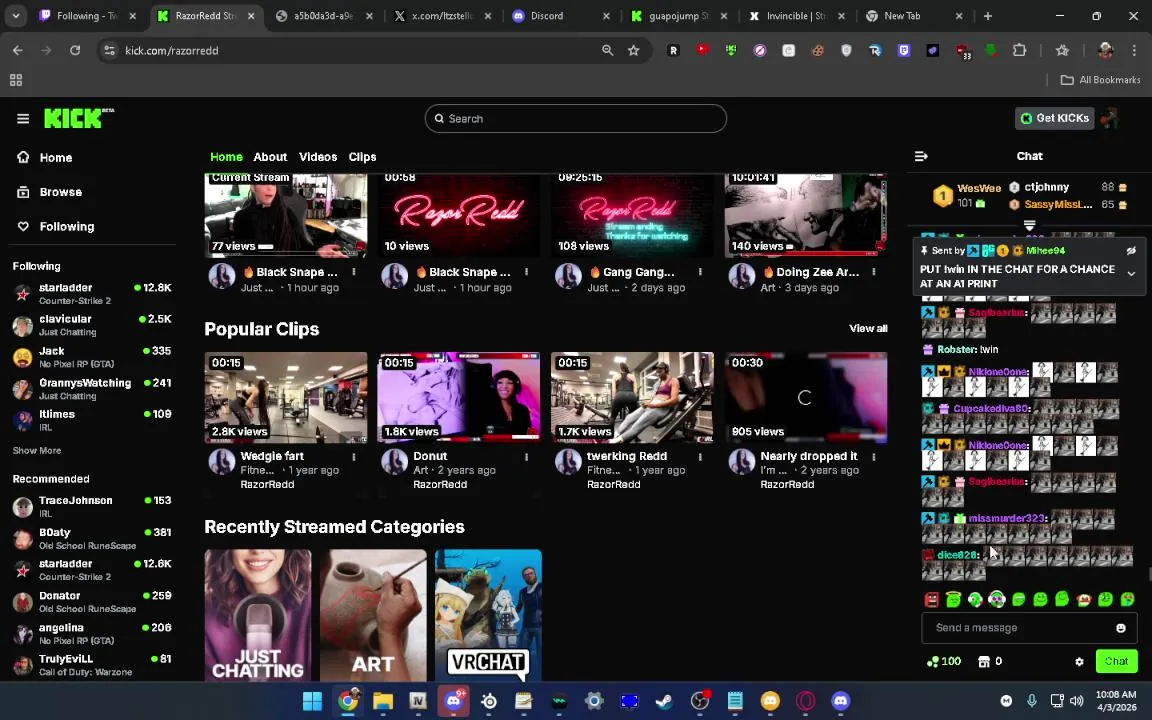1152x720 pixels.
Task: Select the red angry face emote
Action: tap(932, 600)
